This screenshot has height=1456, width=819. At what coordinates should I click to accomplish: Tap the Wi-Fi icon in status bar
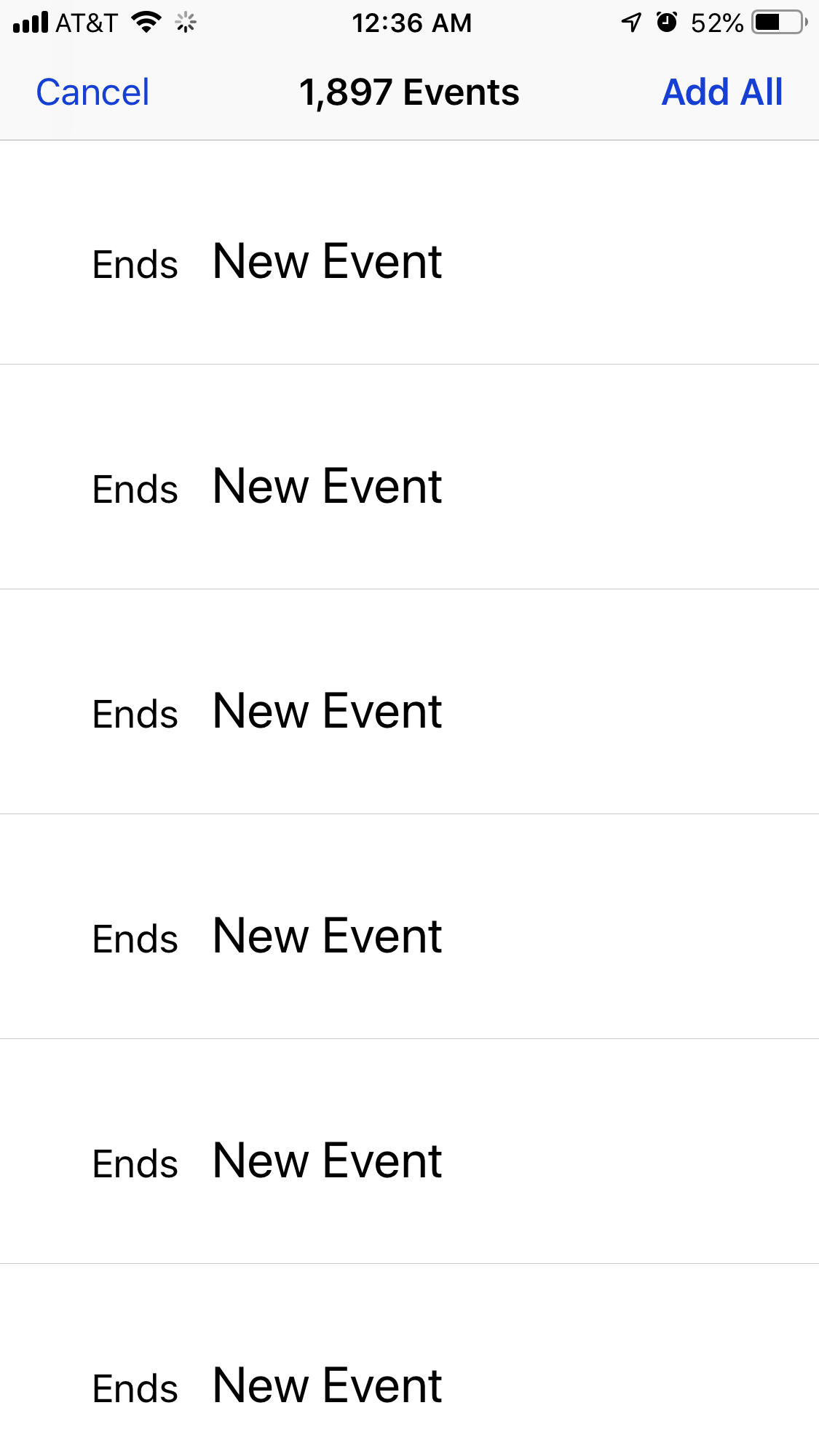(146, 23)
